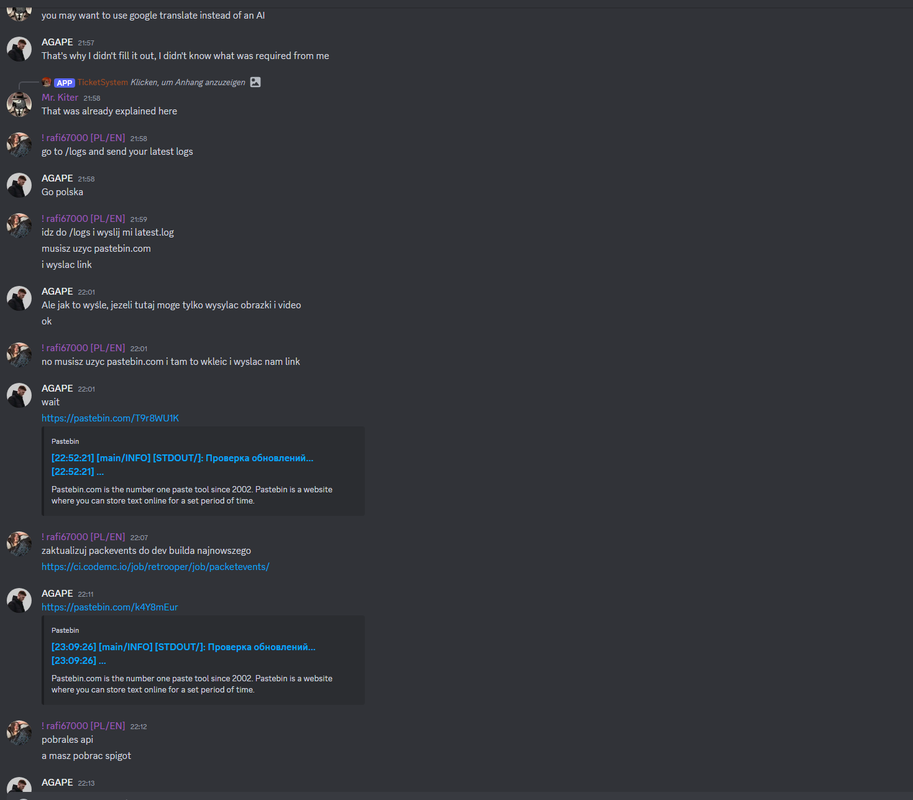Click AGAPE's avatar at the 22:11 message
The image size is (913, 800).
click(x=19, y=600)
